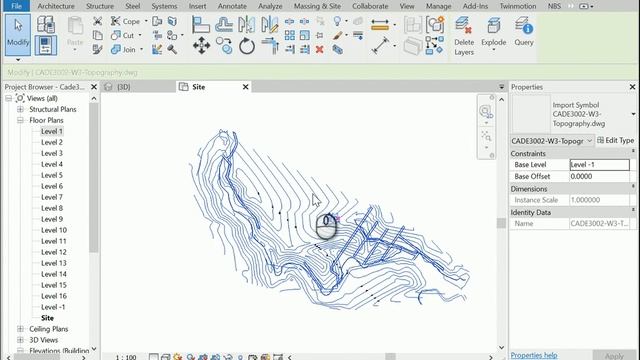Image resolution: width=640 pixels, height=360 pixels.
Task: Click the Hide in View light bulb icon
Action: click(x=337, y=21)
